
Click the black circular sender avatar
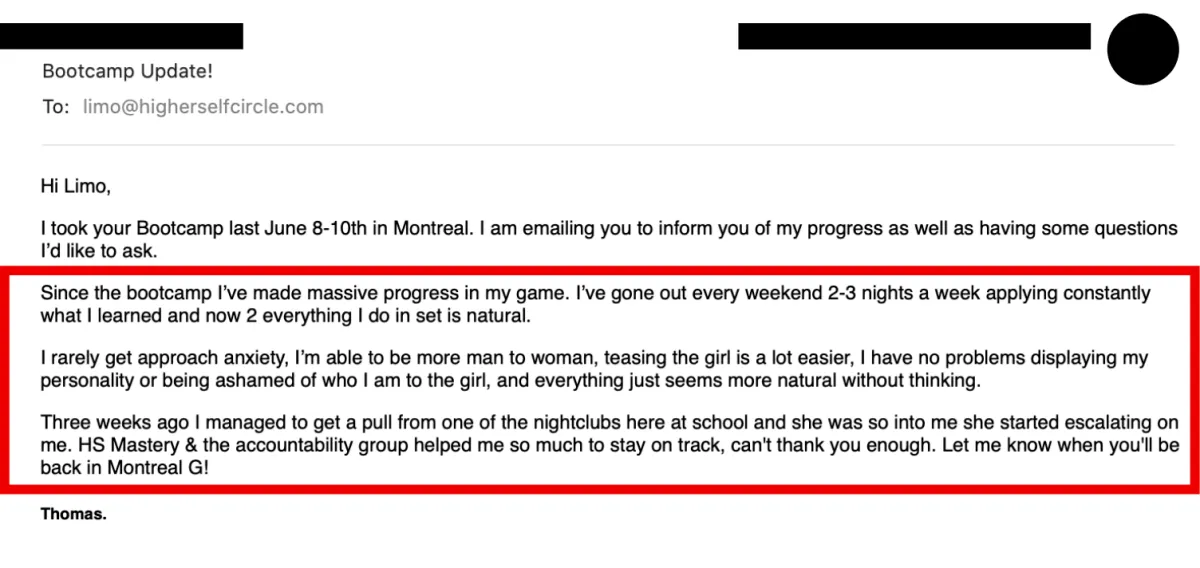(1143, 50)
